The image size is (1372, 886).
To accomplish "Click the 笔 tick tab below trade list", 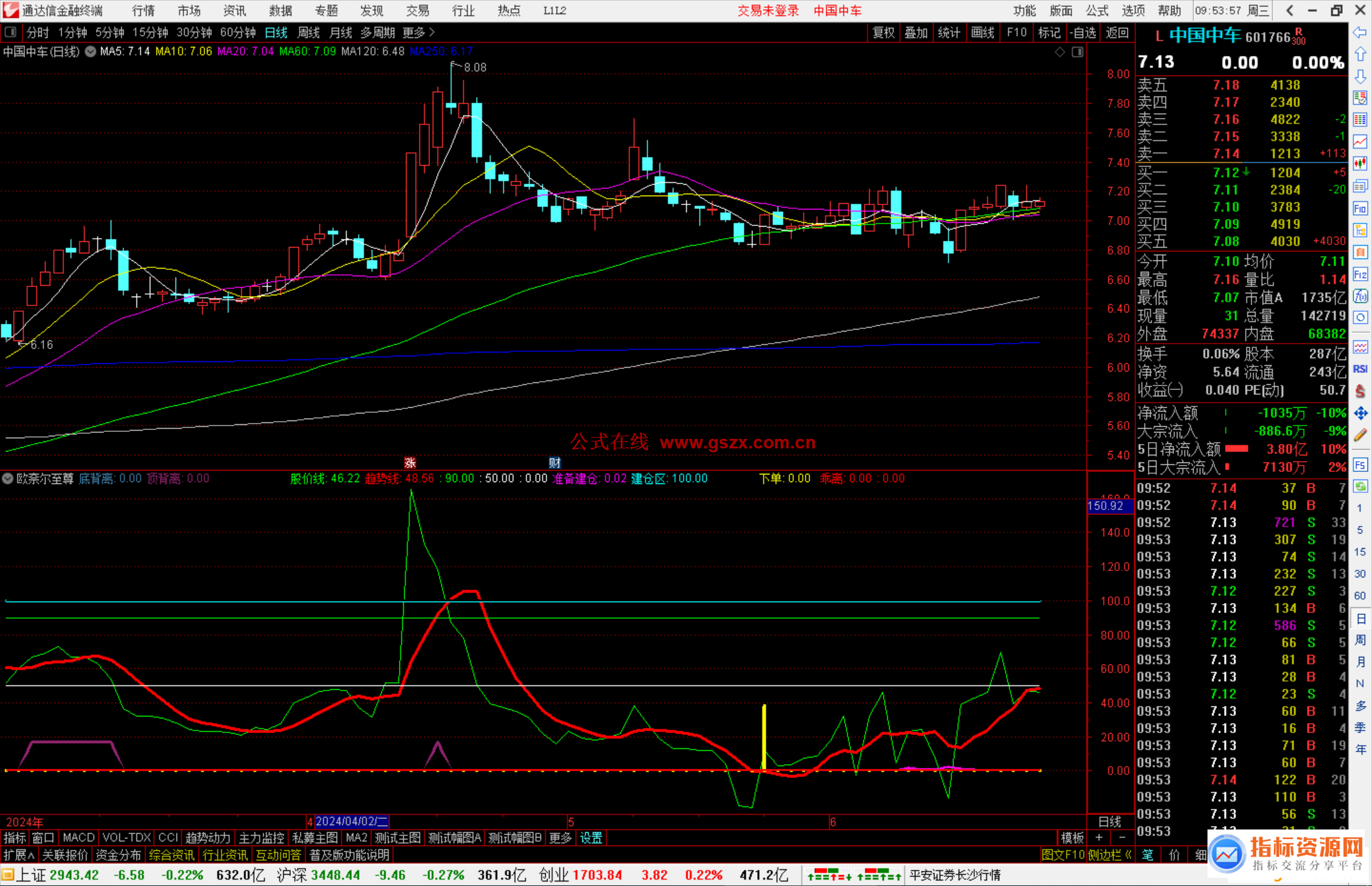I will tap(1148, 855).
